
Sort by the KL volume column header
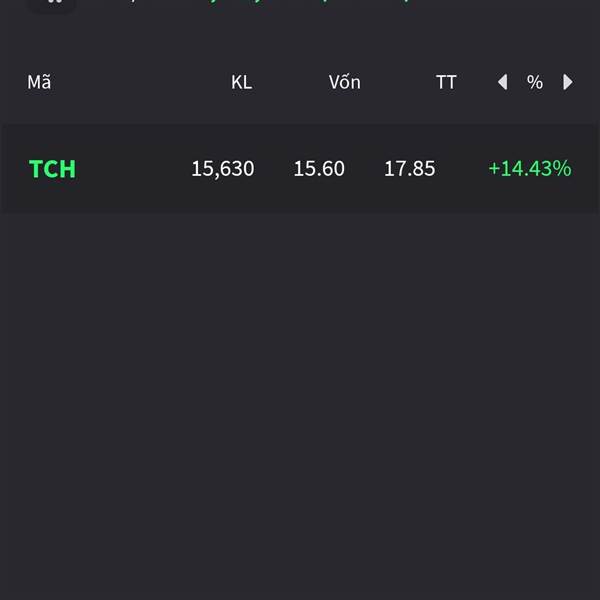(x=241, y=82)
